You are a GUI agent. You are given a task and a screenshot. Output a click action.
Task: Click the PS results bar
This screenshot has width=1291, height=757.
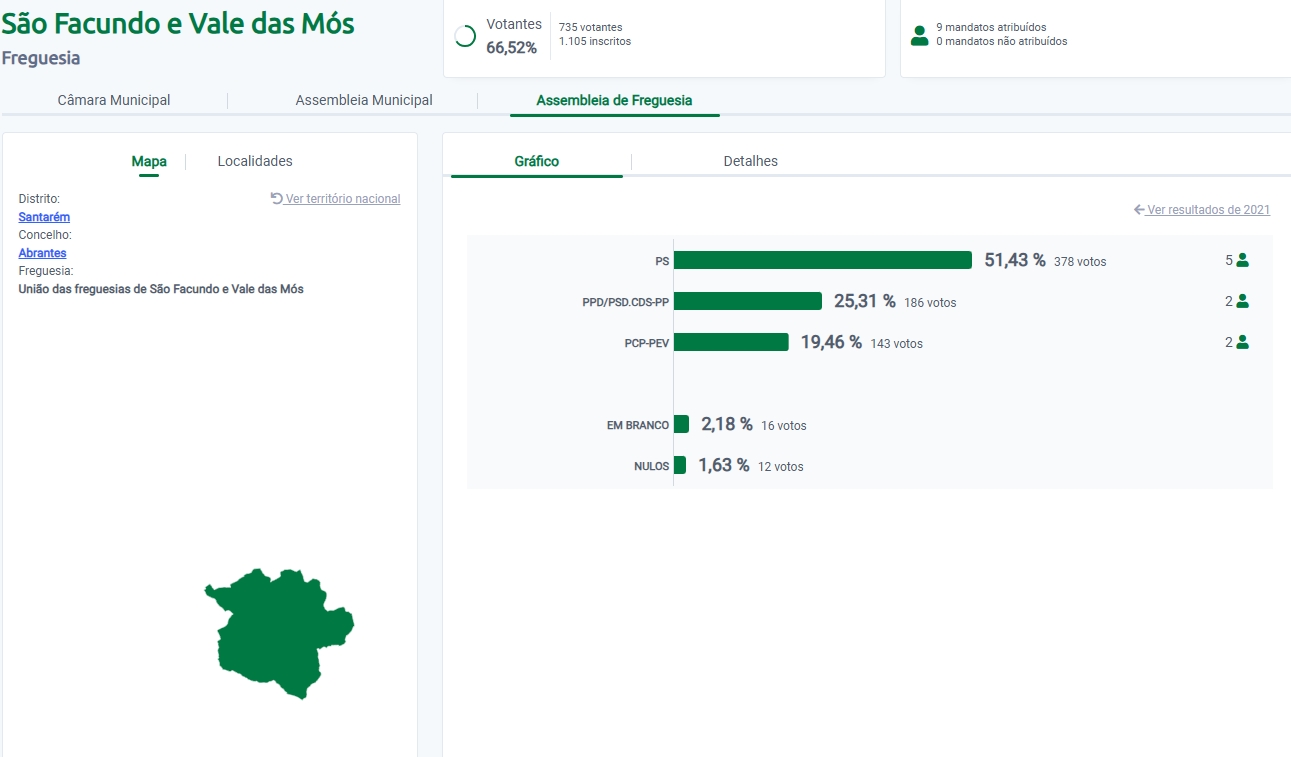click(822, 260)
